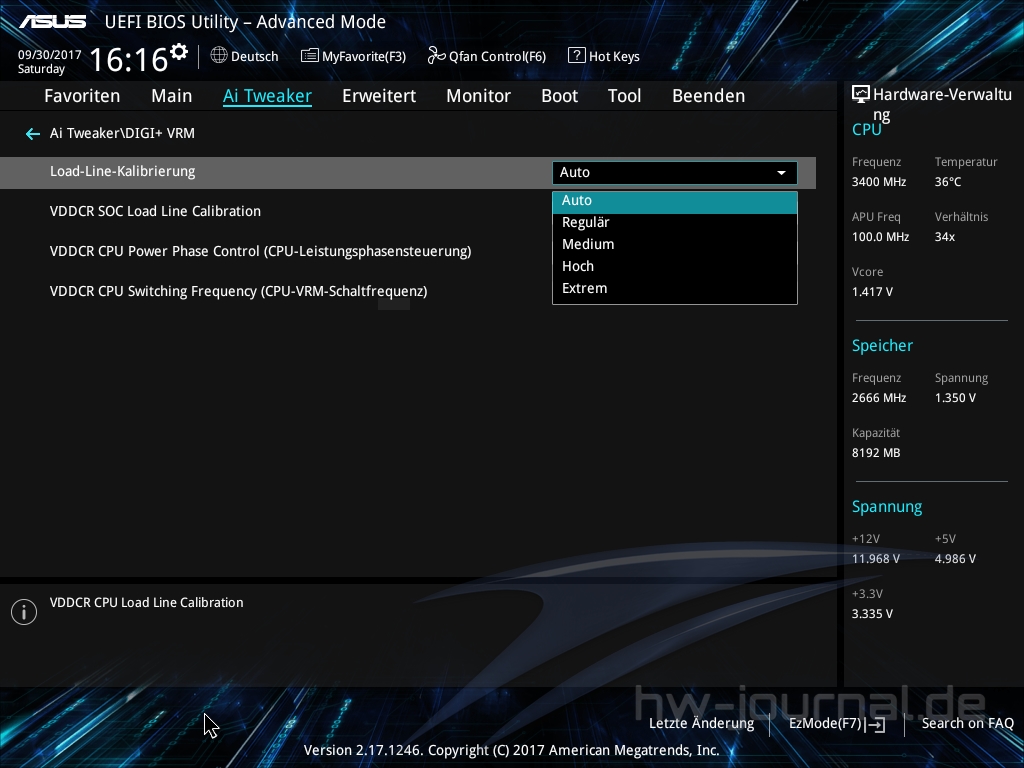Click Search on FAQ

[968, 724]
